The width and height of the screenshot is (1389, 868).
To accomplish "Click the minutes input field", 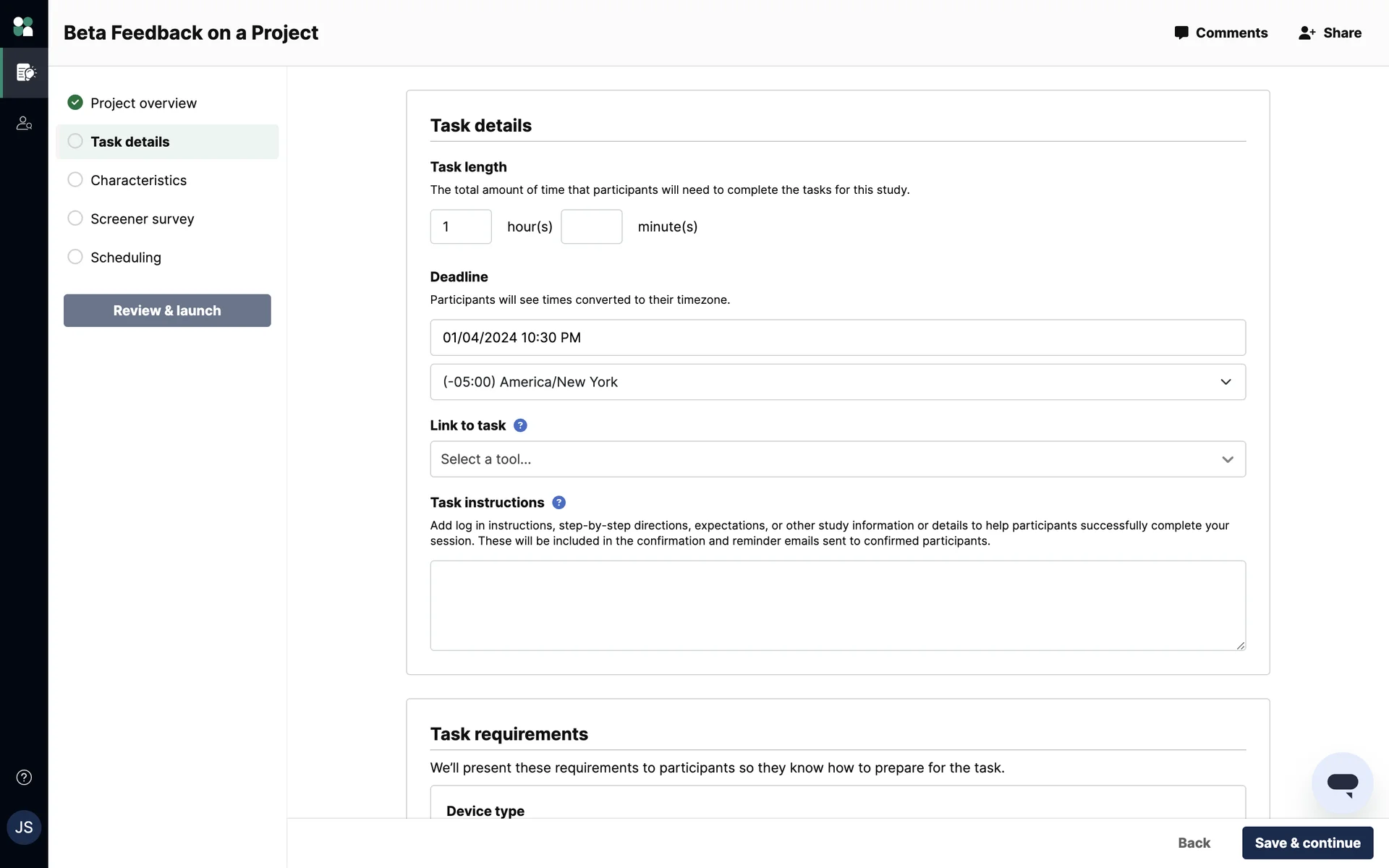I will click(x=591, y=226).
